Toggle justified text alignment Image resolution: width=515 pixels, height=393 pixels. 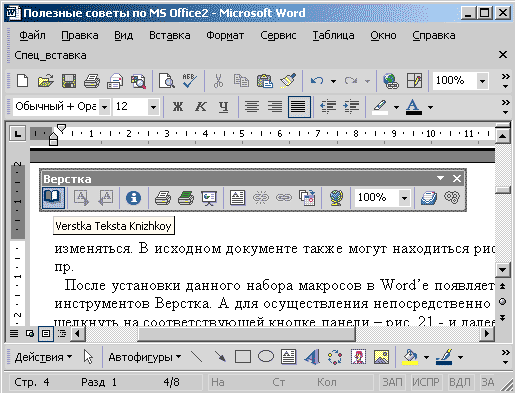299,107
